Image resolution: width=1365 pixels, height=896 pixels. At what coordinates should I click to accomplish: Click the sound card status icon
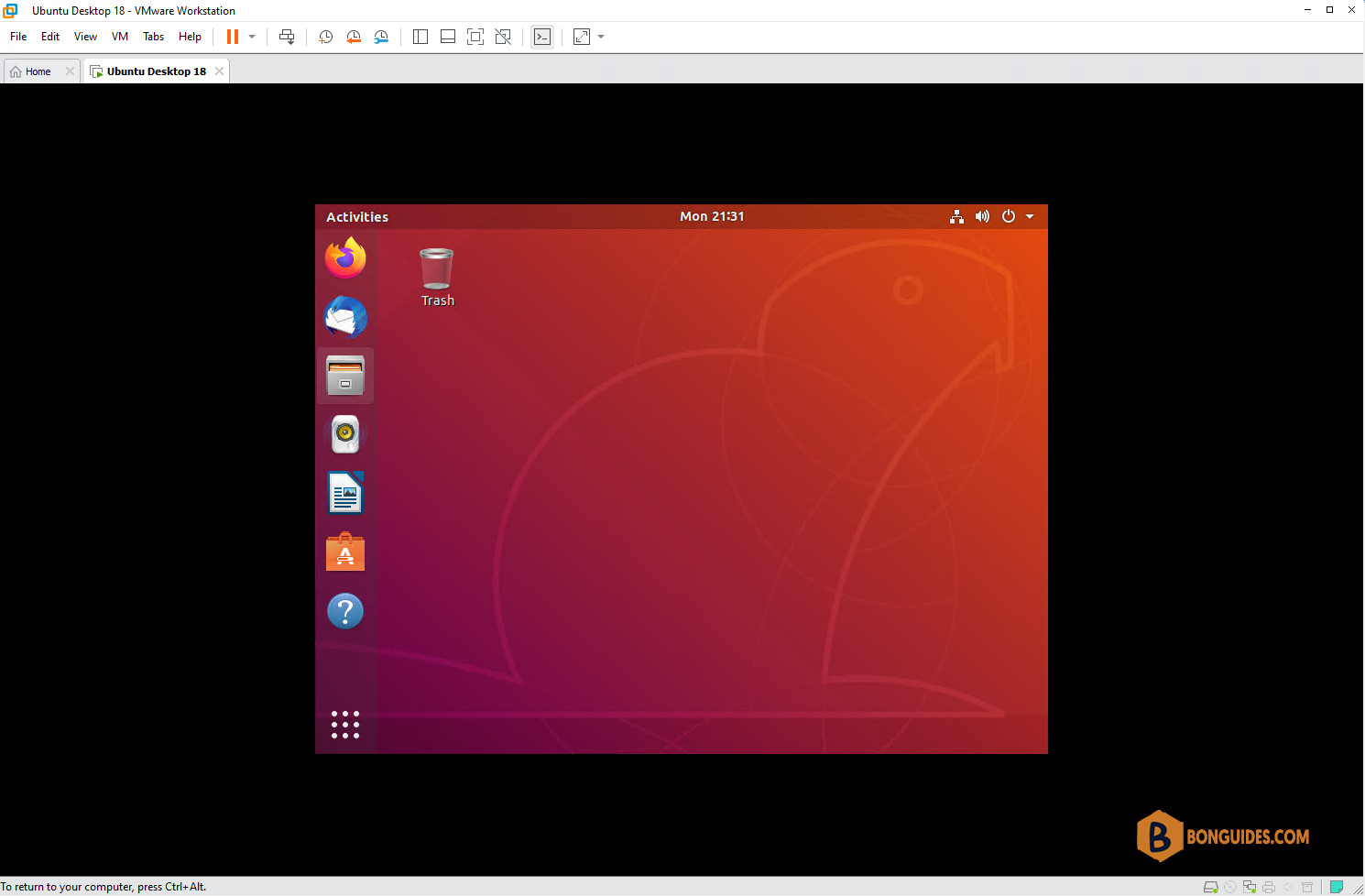[1288, 887]
